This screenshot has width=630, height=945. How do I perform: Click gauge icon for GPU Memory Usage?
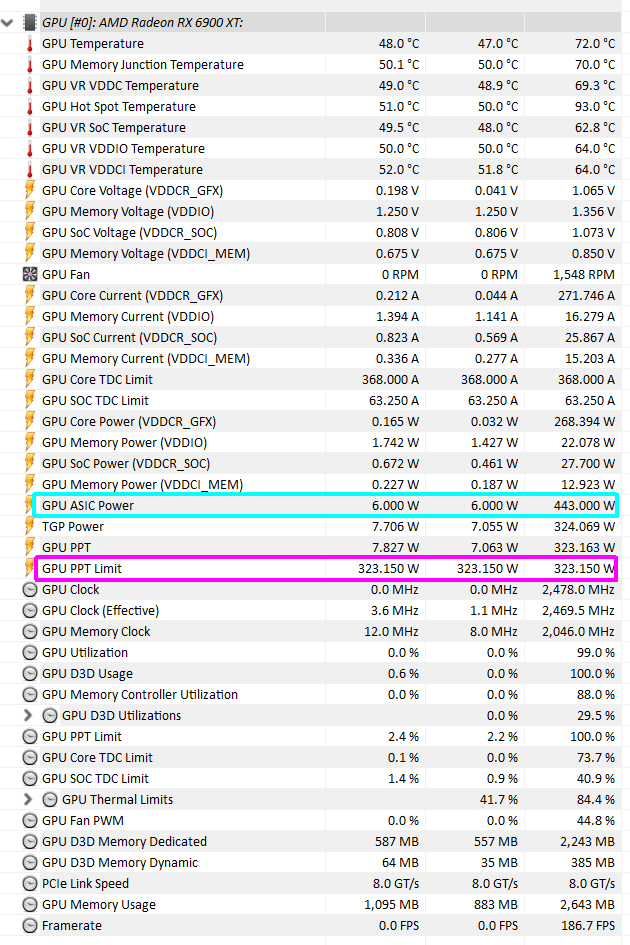coord(30,905)
